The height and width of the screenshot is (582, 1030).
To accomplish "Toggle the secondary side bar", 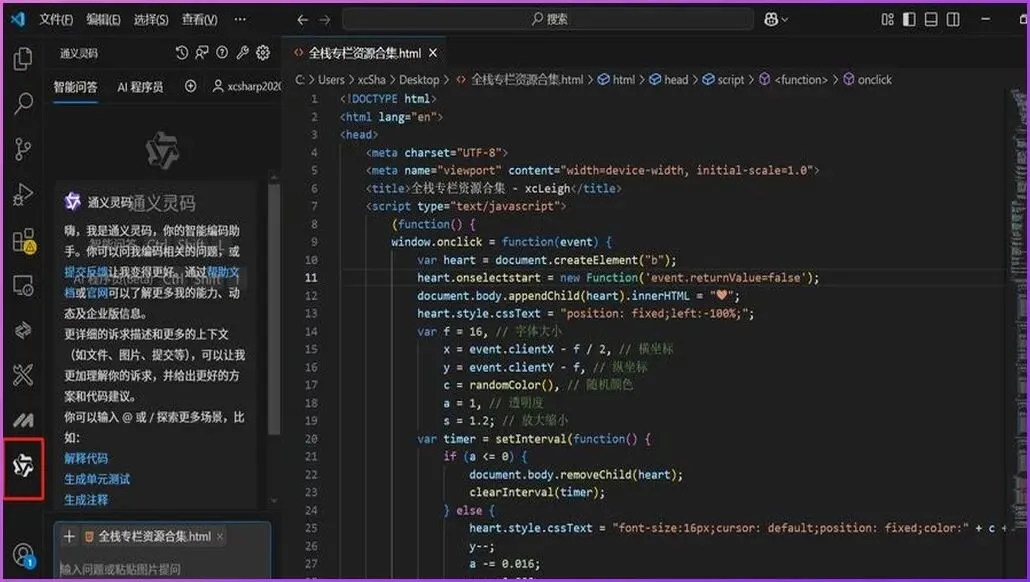I will (x=953, y=19).
